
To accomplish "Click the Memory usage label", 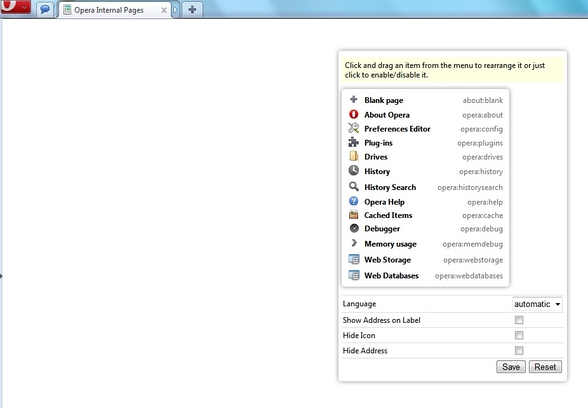I will point(390,244).
